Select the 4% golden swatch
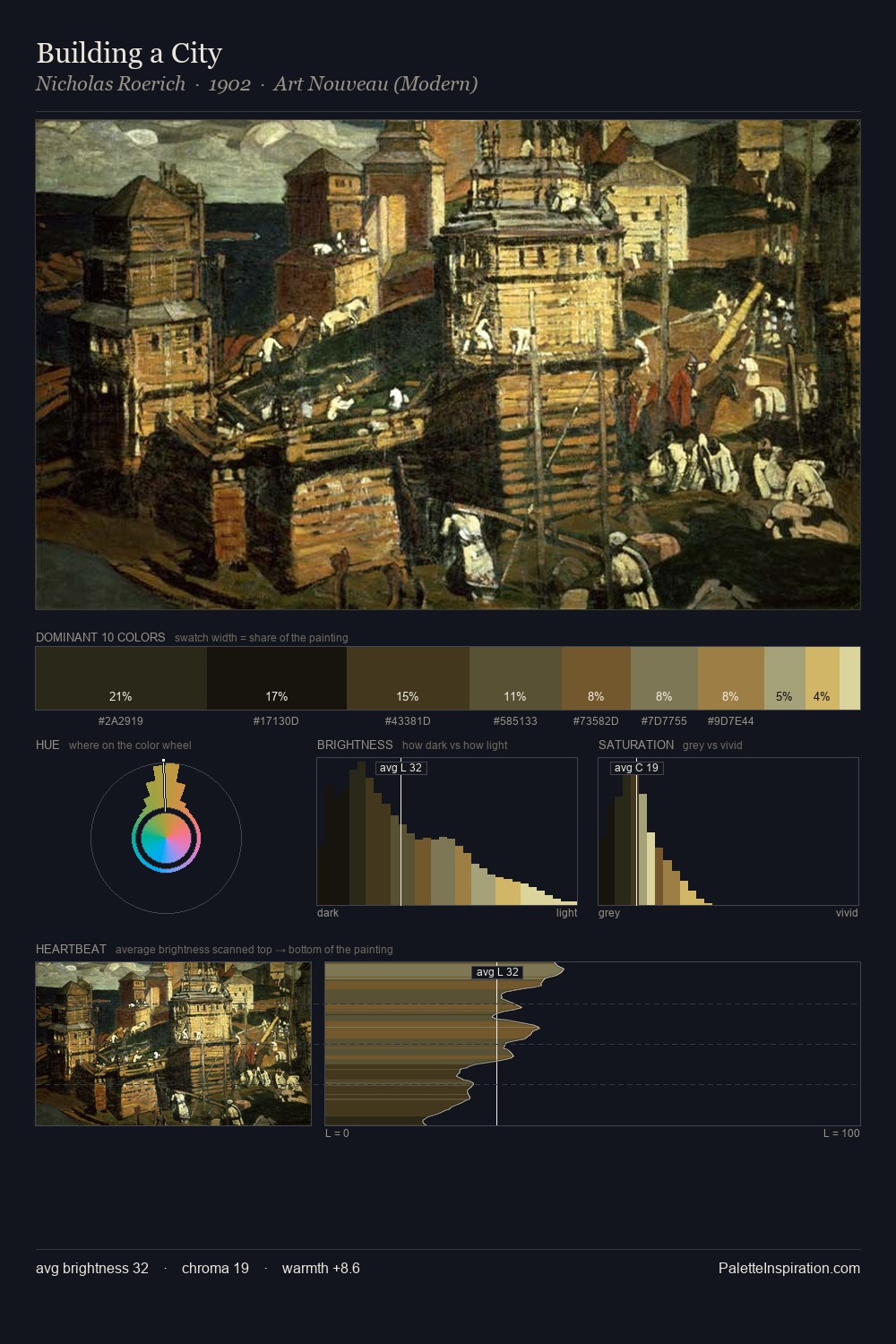The width and height of the screenshot is (896, 1344). [x=823, y=678]
